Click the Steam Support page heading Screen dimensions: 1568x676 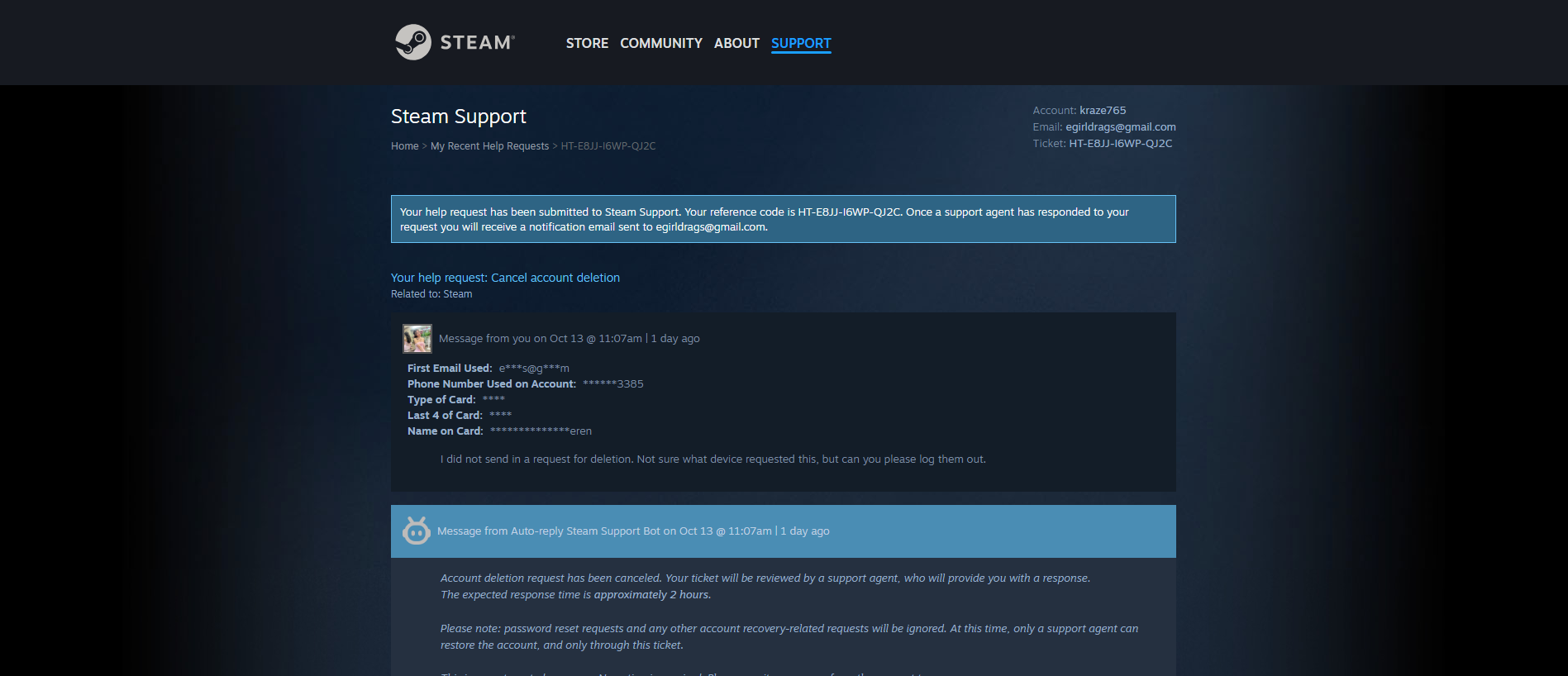coord(459,117)
